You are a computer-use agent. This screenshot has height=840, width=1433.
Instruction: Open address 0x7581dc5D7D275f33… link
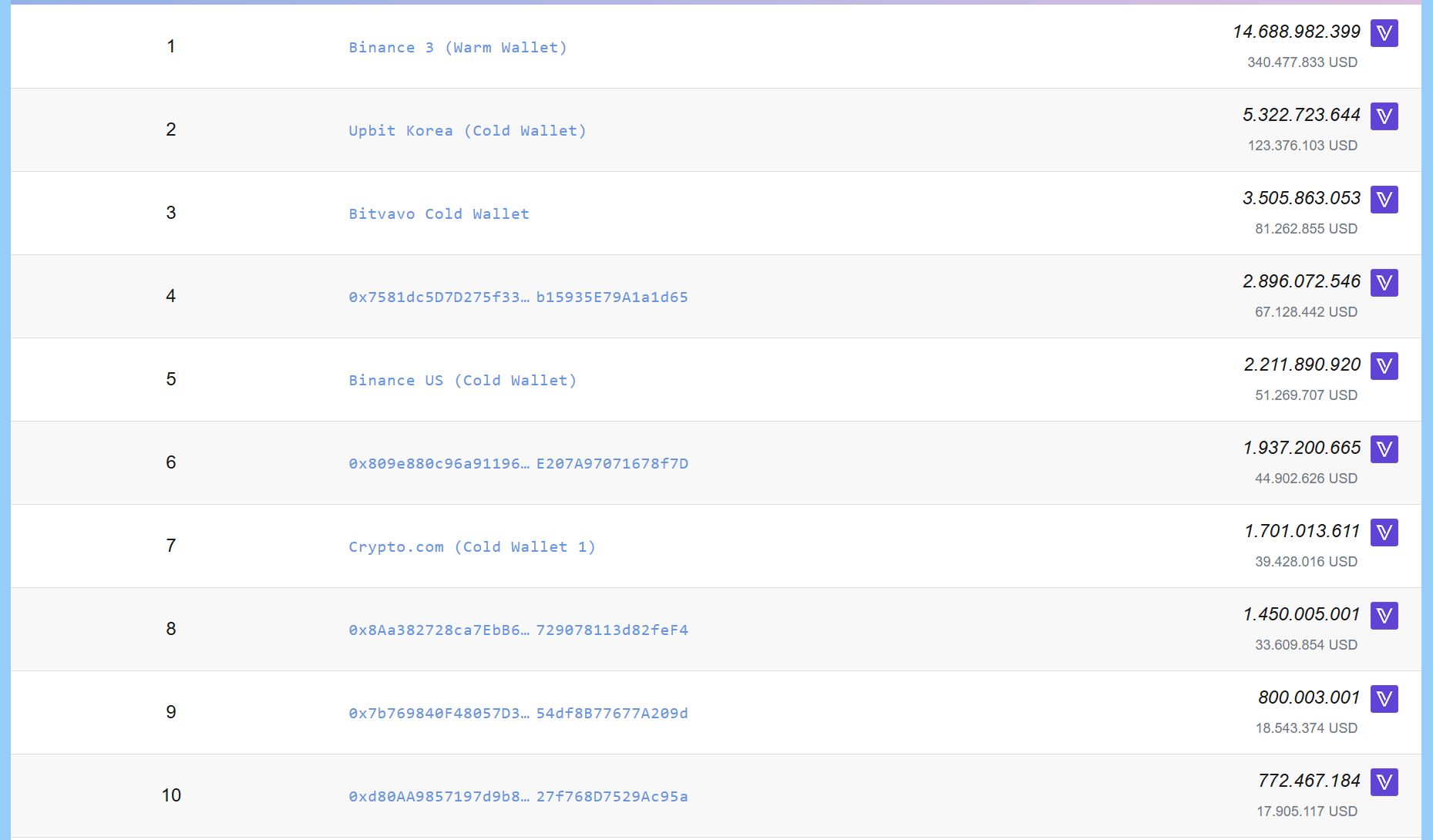pos(518,297)
